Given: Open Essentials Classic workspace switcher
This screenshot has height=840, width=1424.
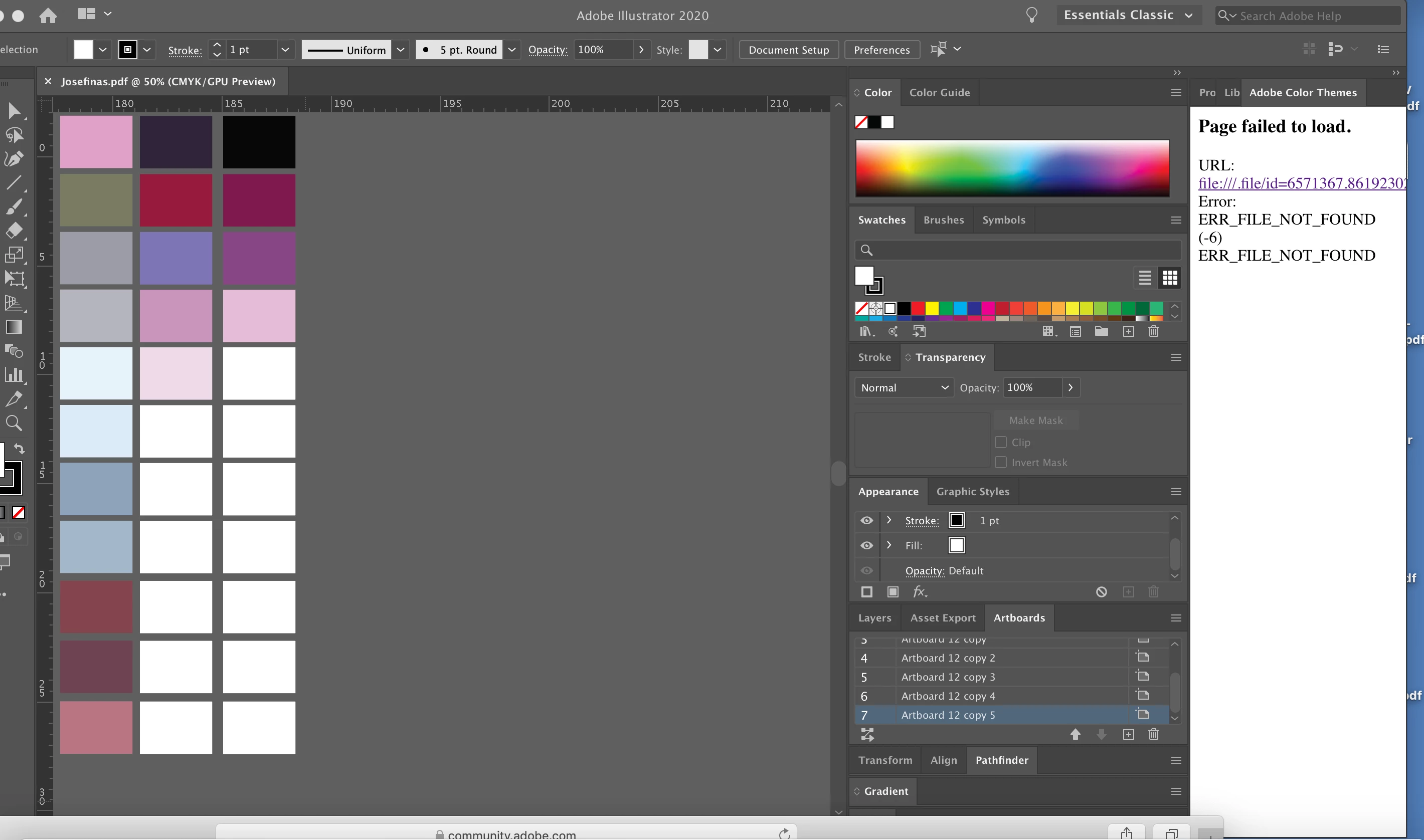Looking at the screenshot, I should (1128, 15).
